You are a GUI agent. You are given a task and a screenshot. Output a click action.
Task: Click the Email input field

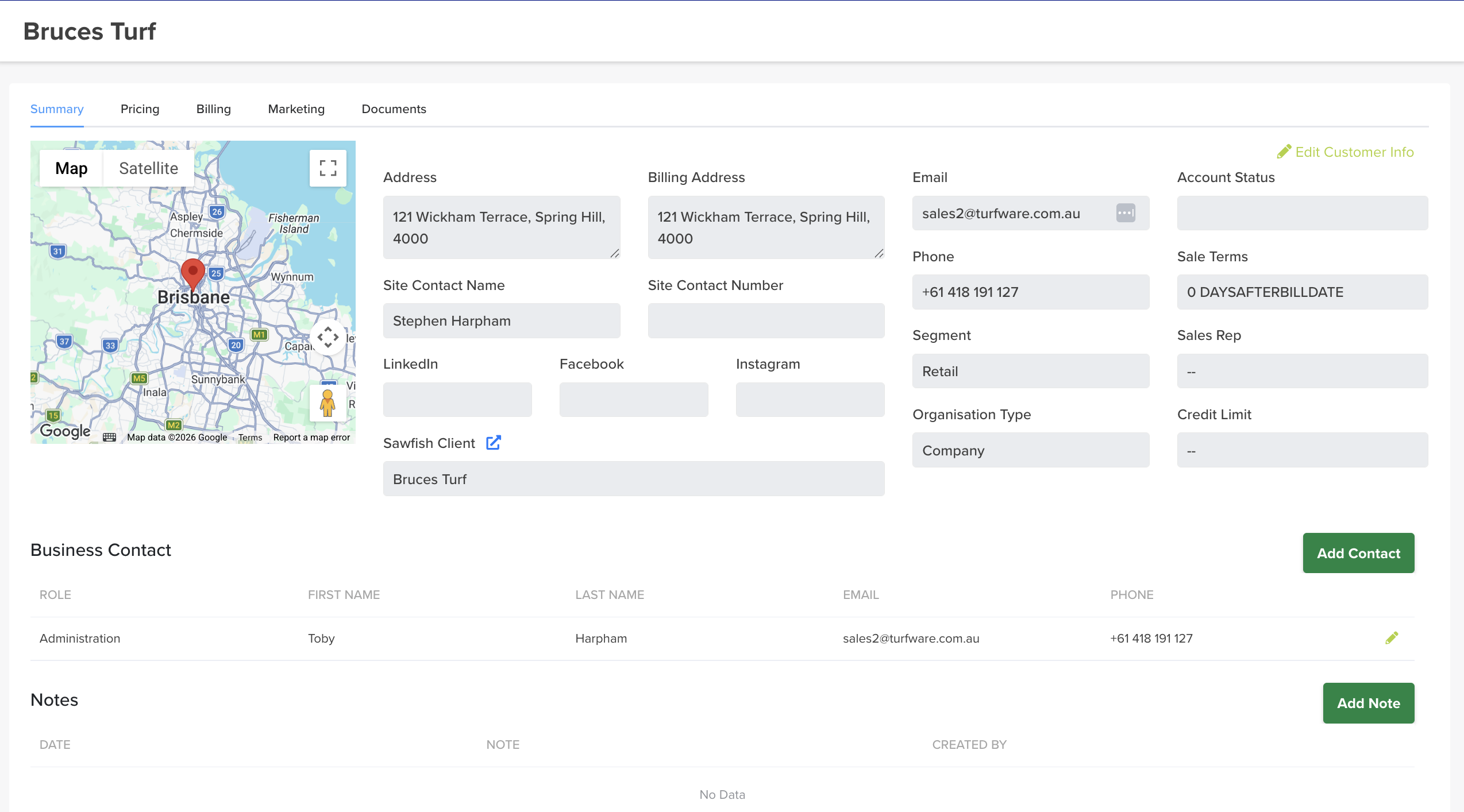coord(1031,213)
